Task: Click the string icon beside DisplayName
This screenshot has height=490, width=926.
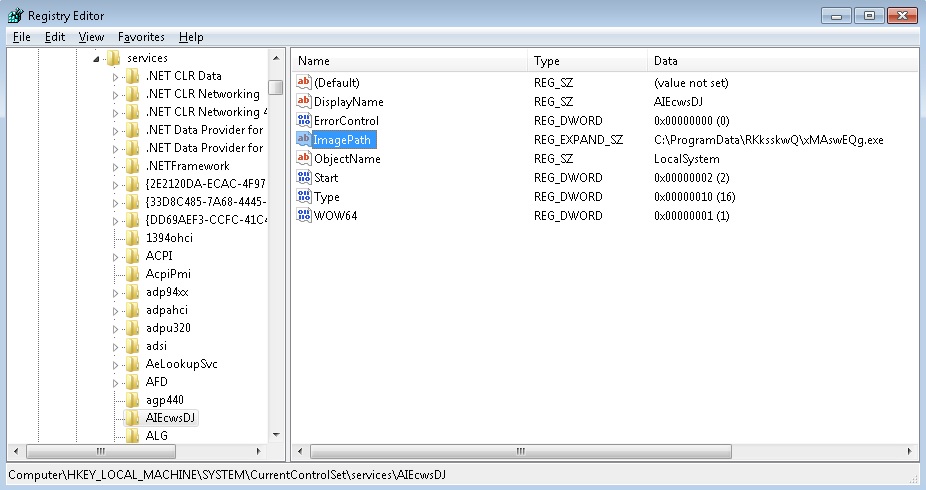Action: click(x=304, y=101)
